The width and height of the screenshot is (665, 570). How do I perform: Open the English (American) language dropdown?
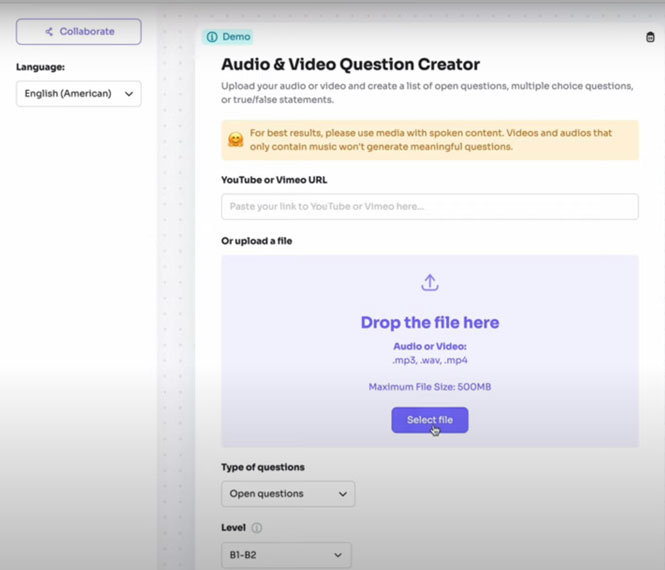click(78, 94)
